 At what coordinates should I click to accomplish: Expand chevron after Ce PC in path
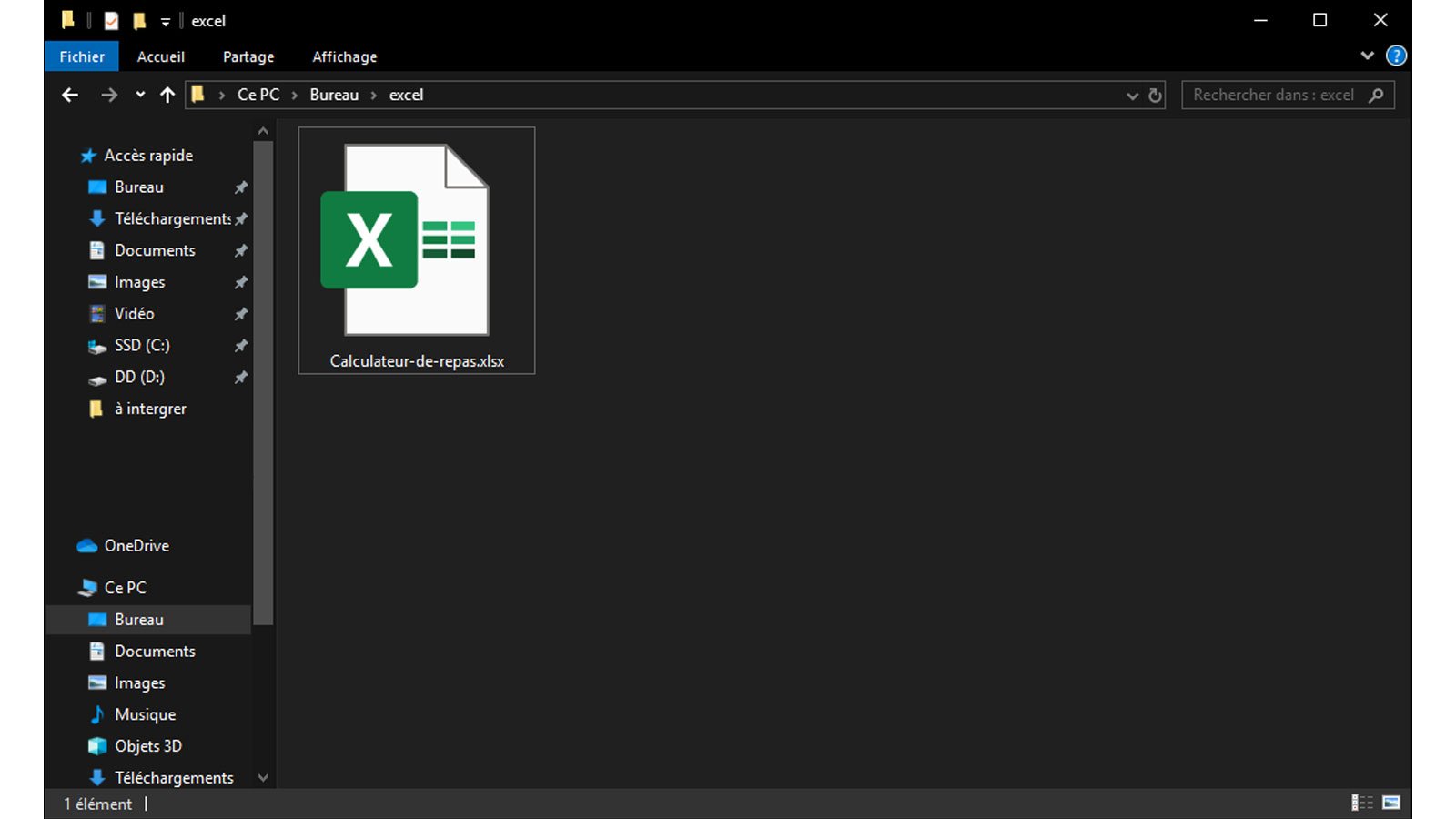point(295,95)
